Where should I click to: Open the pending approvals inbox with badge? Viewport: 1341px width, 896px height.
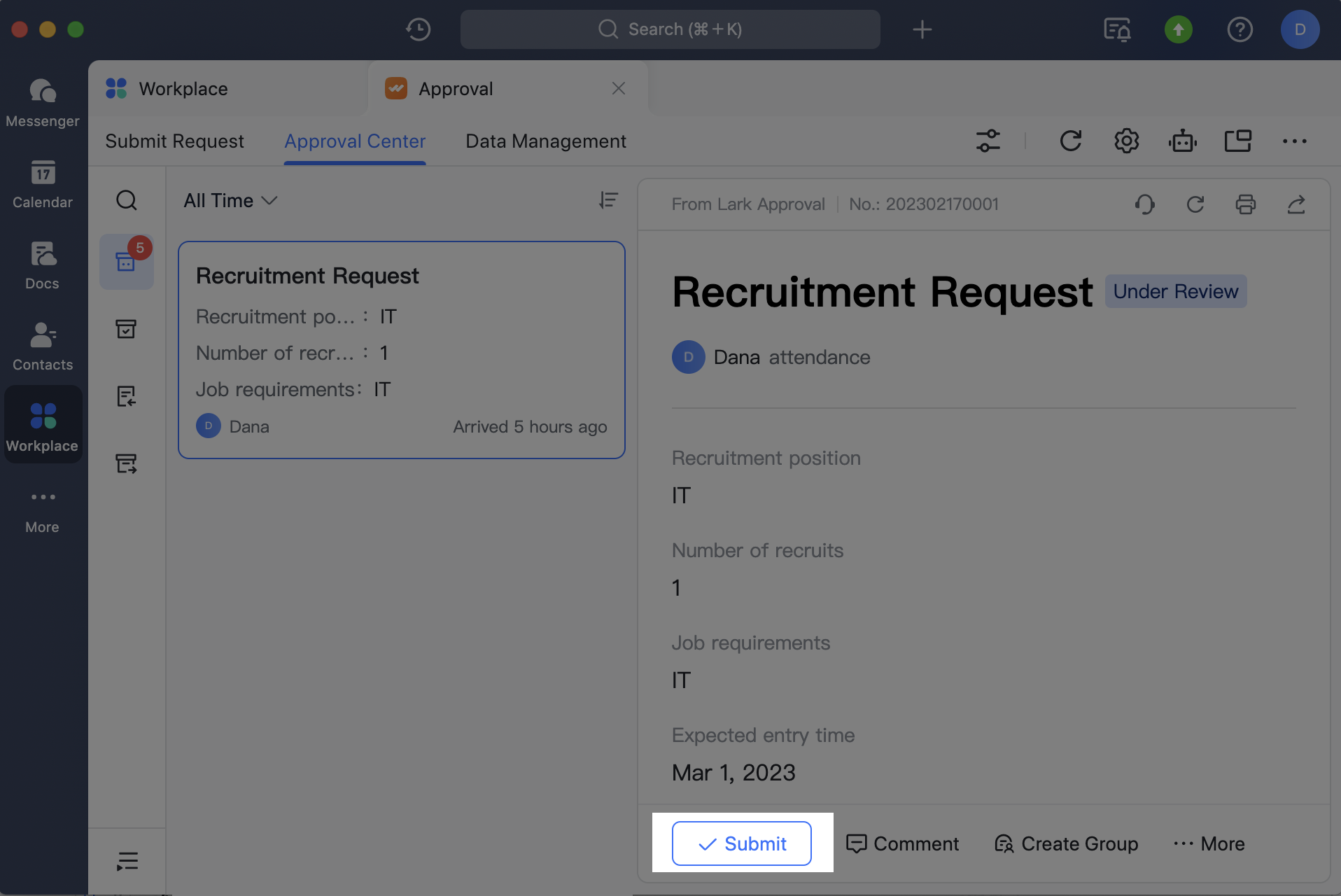[127, 262]
